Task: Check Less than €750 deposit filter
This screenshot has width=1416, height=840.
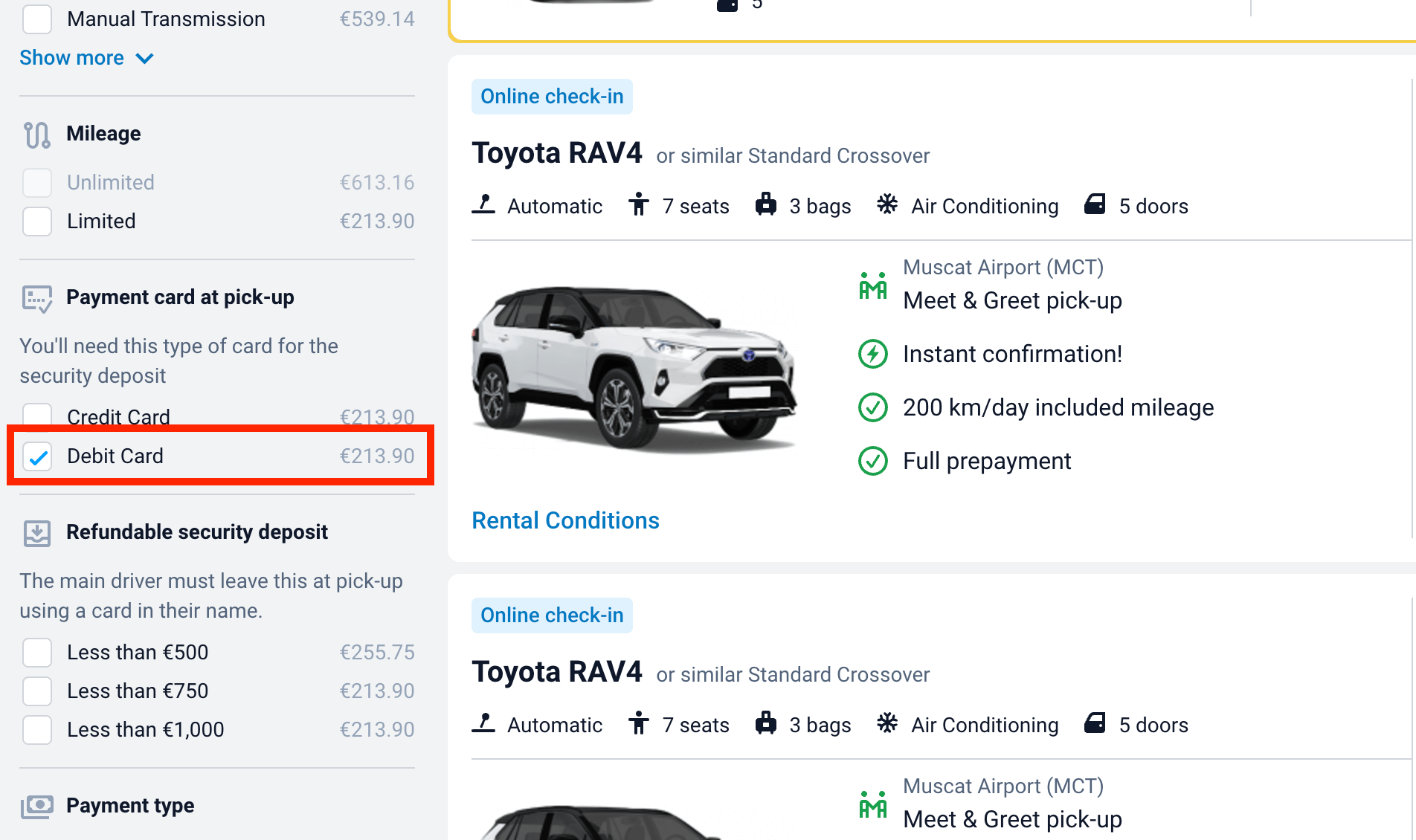Action: coord(37,691)
